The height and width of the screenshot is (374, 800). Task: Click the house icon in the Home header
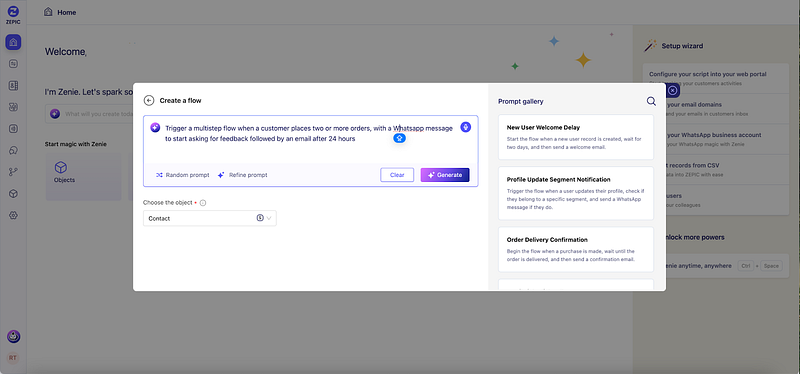click(48, 12)
